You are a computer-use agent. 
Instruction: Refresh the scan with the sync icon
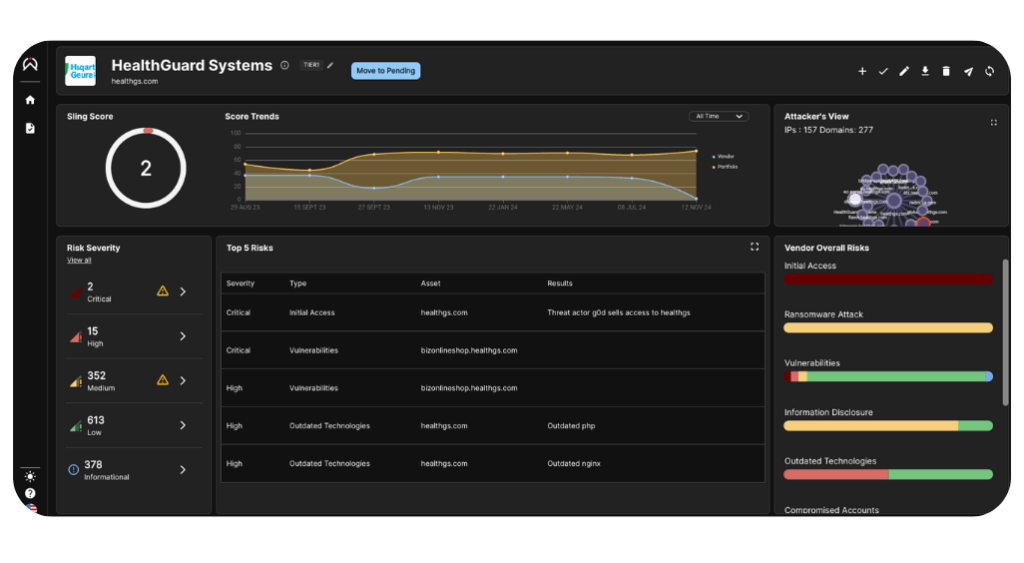tap(989, 71)
